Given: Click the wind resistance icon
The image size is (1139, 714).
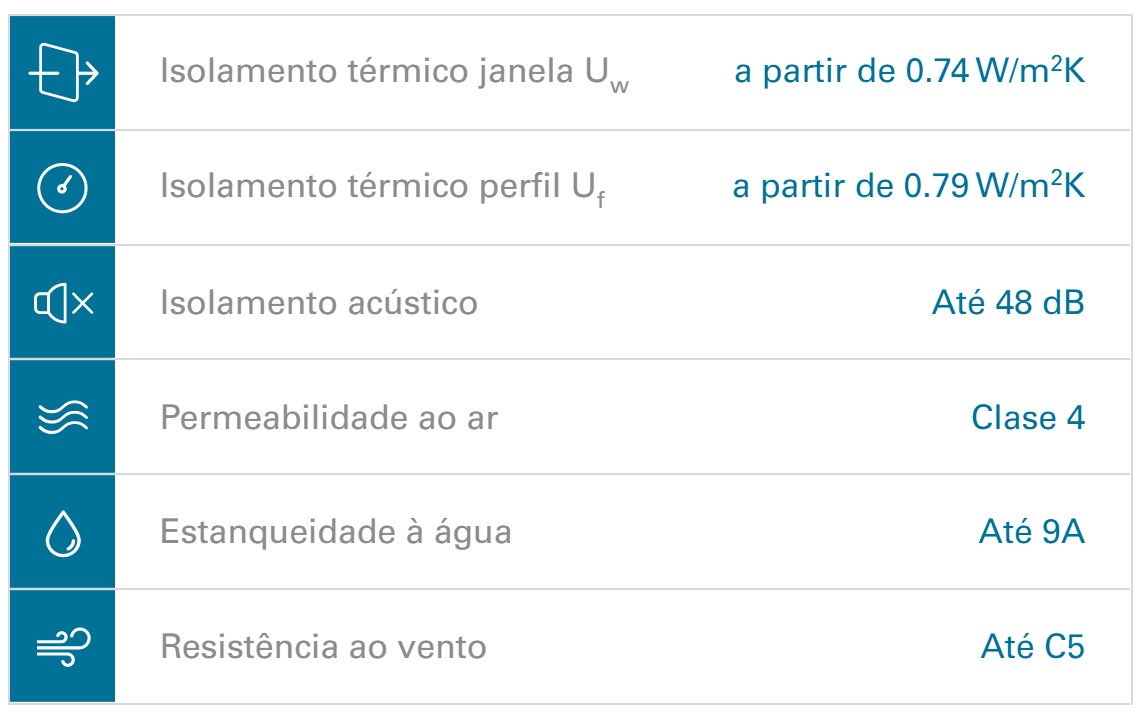Looking at the screenshot, I should pos(64,646).
